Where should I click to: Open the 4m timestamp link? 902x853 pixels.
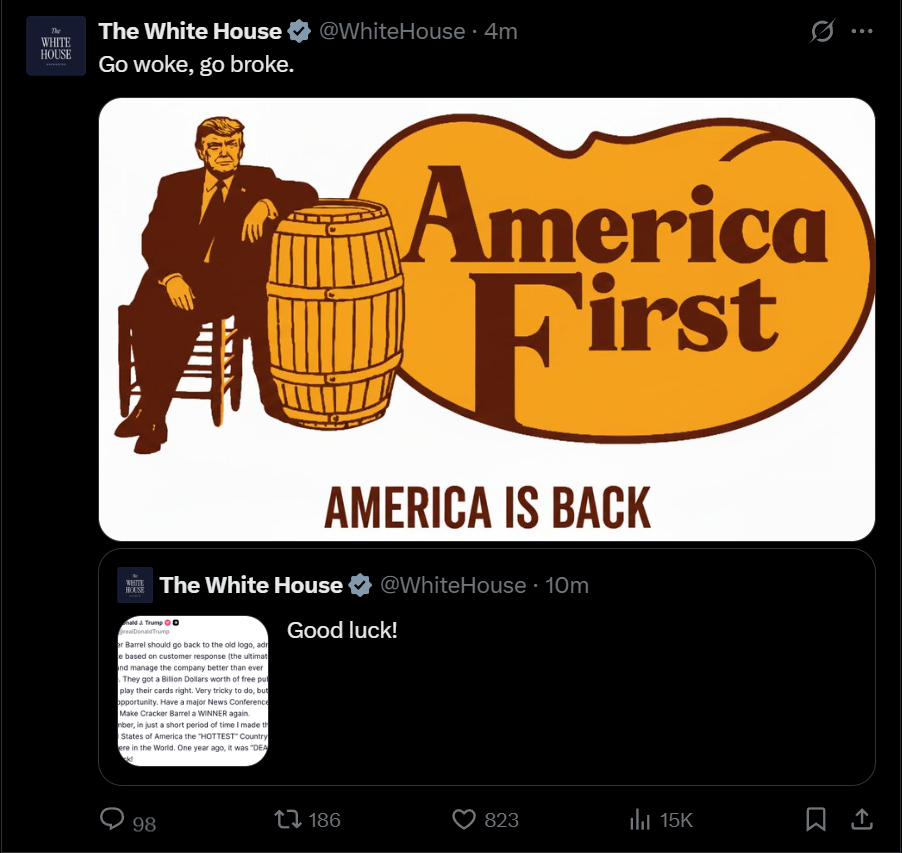coord(500,31)
